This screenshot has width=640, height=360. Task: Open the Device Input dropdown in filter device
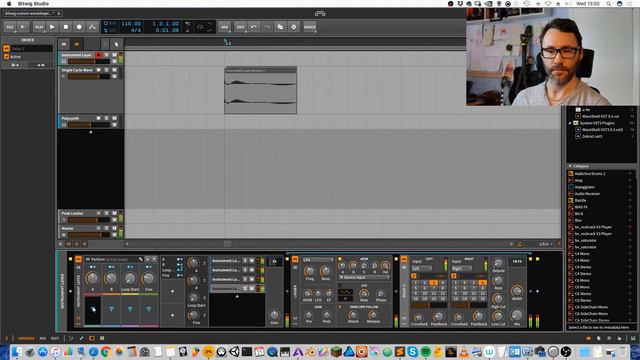[364, 278]
